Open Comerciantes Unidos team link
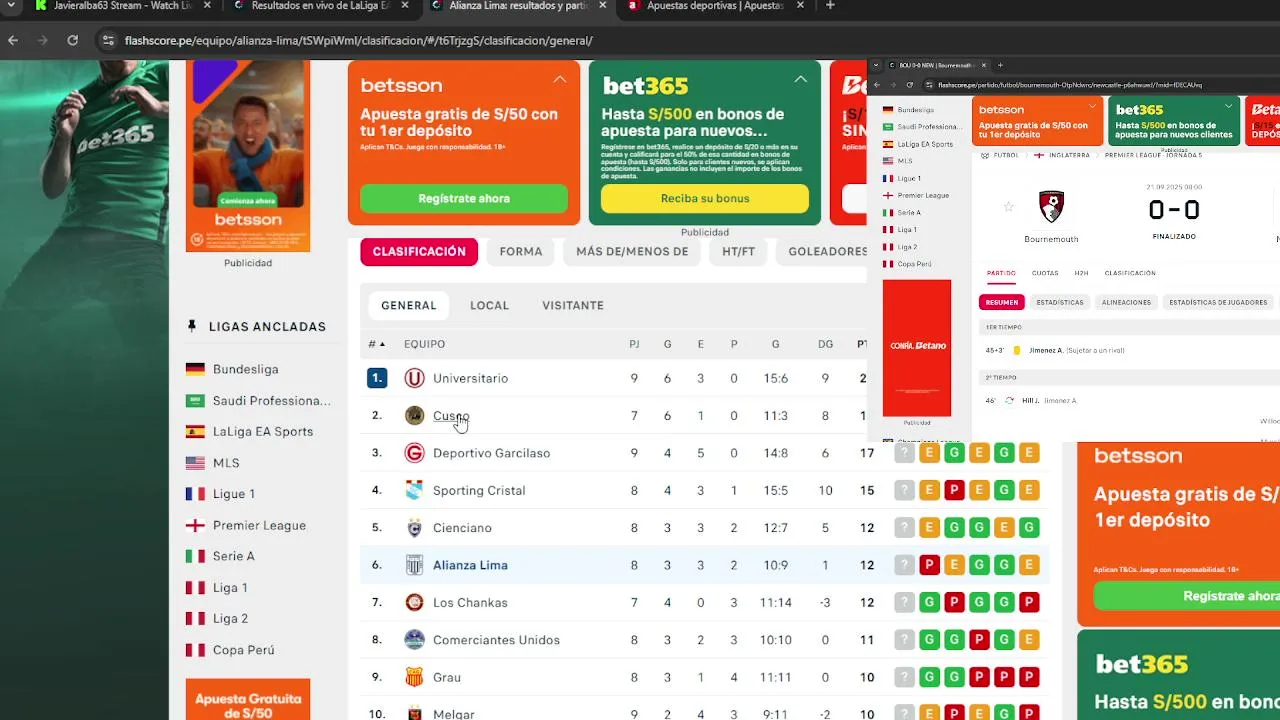 coord(496,640)
